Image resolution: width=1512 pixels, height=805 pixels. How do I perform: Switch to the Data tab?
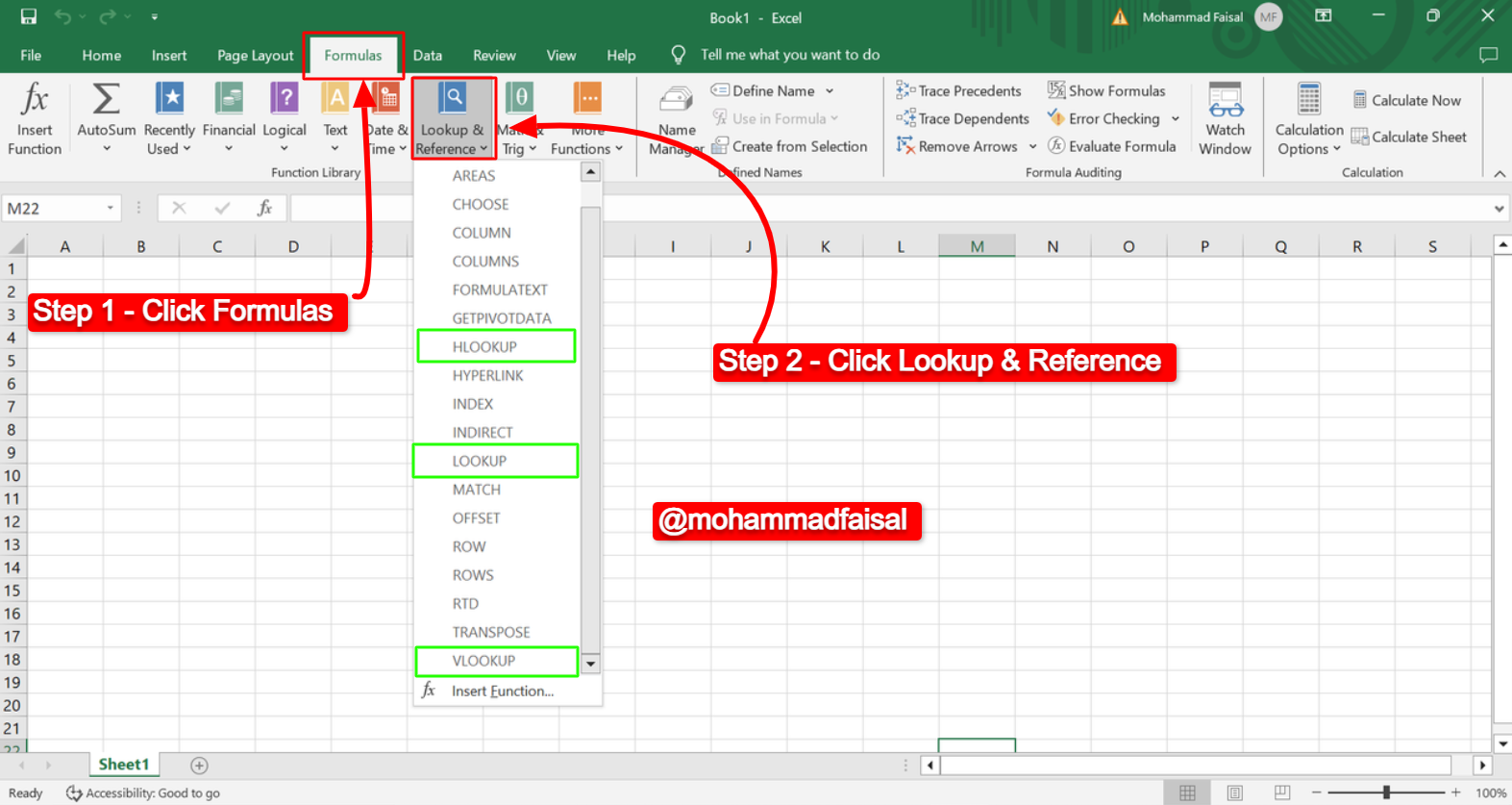pyautogui.click(x=428, y=55)
